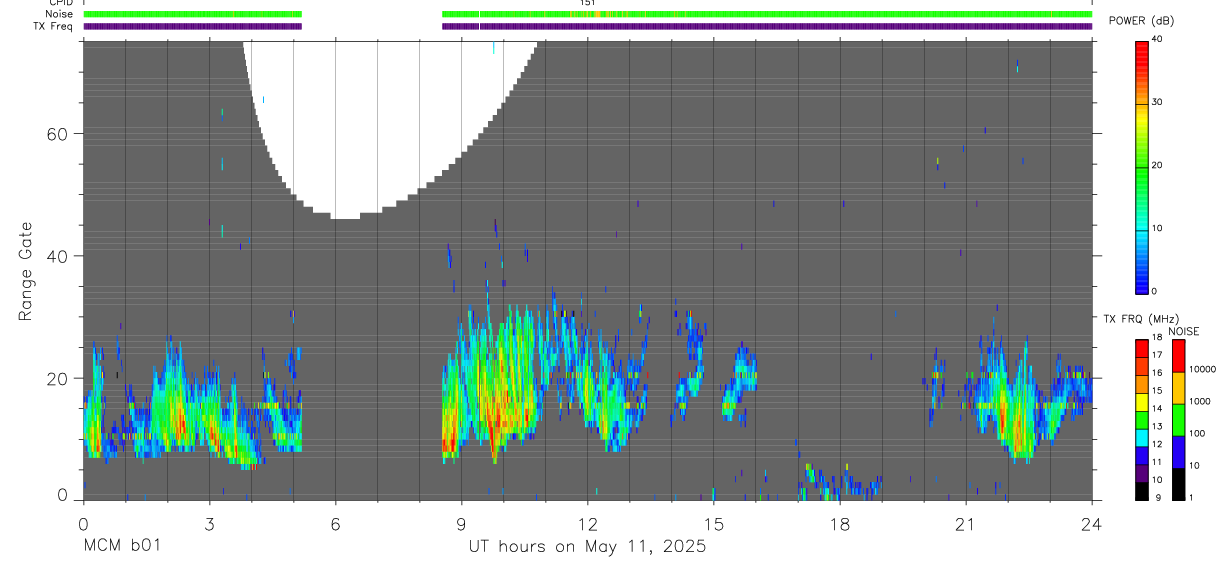This screenshot has width=1228, height=567.
Task: Click the "20" label on POWER scale
Action: coord(1156,166)
